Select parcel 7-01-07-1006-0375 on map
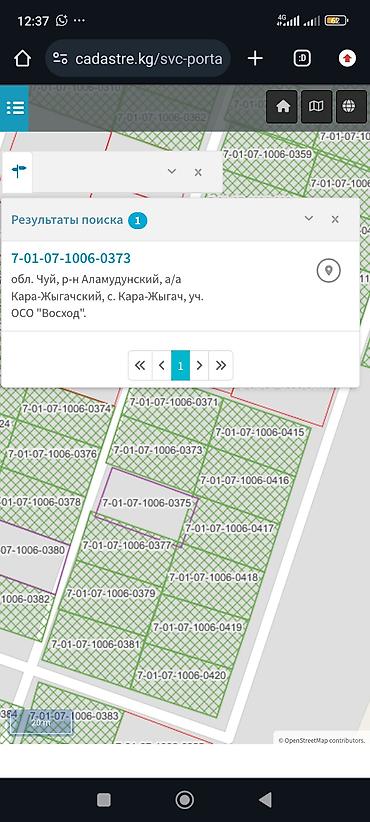 147,503
